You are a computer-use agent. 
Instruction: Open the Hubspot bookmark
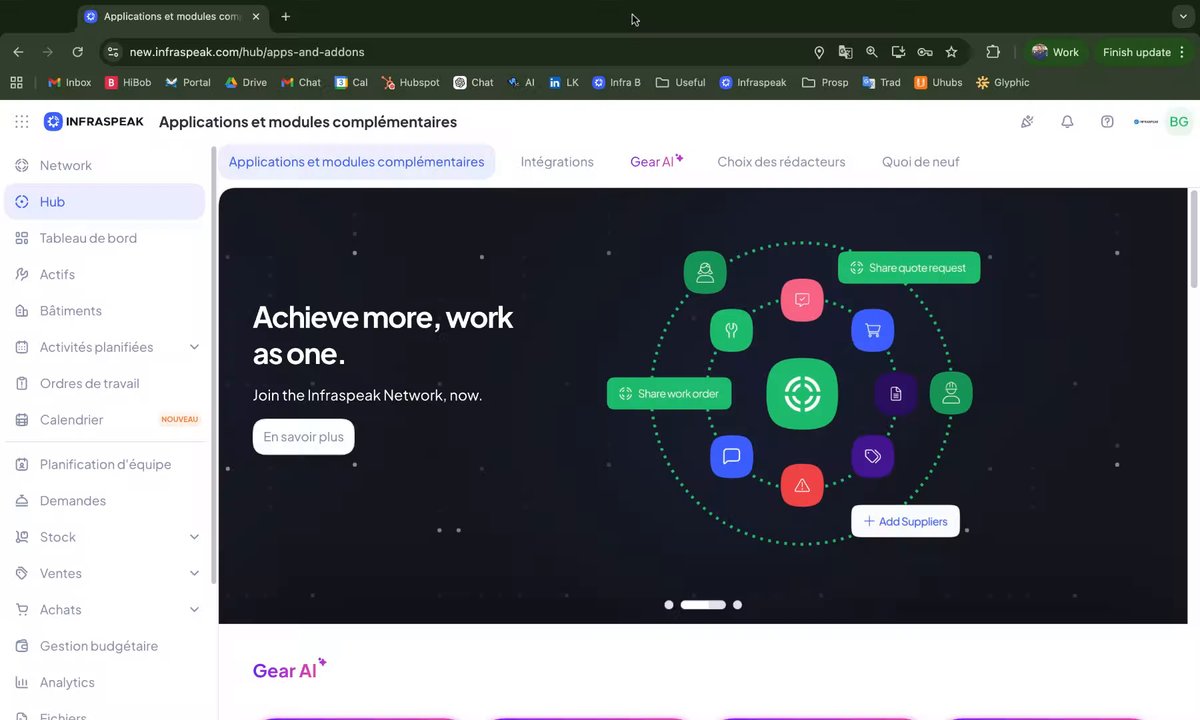pyautogui.click(x=410, y=83)
